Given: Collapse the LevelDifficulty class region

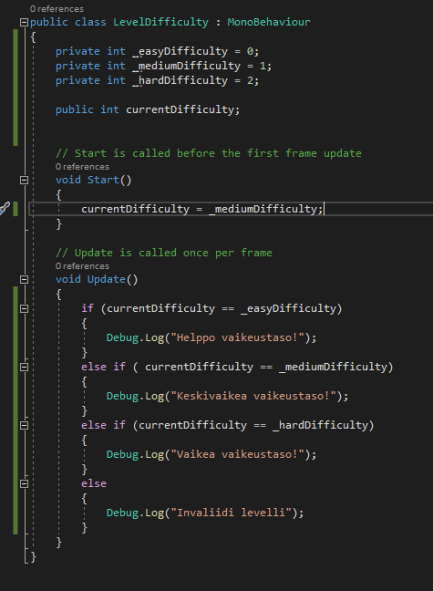Looking at the screenshot, I should [24, 22].
